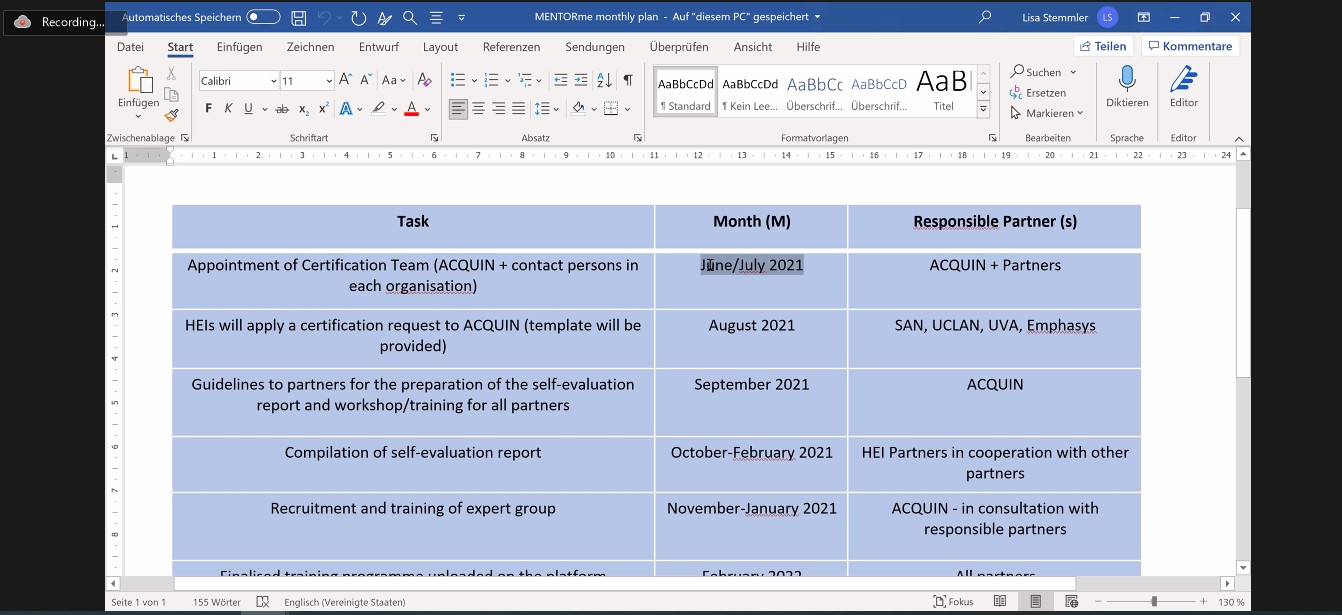1342x615 pixels.
Task: Justify the text alignment
Action: [518, 109]
